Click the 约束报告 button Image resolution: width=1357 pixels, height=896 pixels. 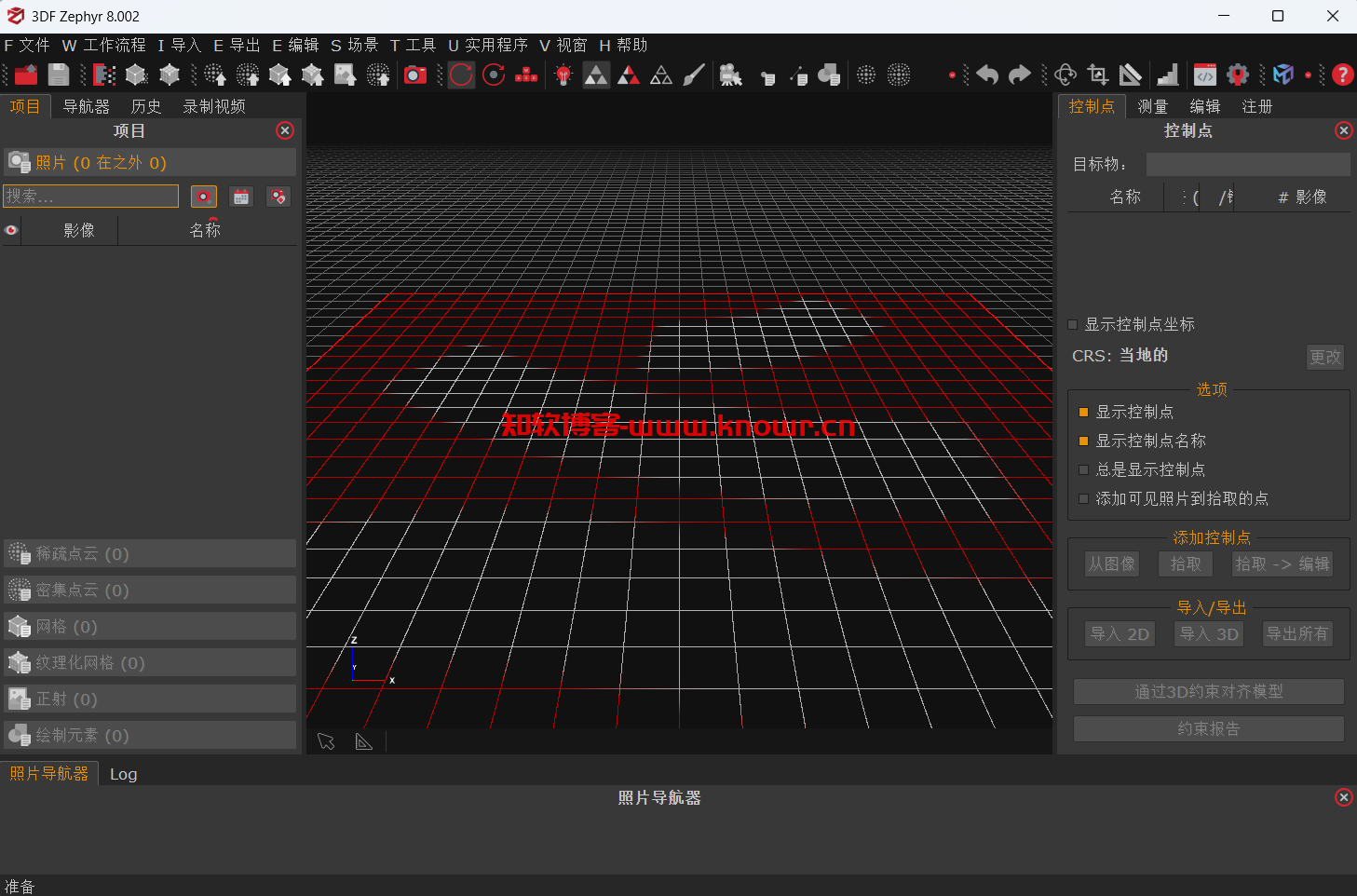(1209, 728)
